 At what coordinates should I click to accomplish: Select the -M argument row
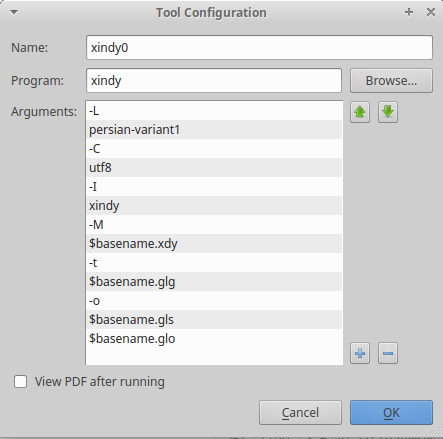coord(214,225)
